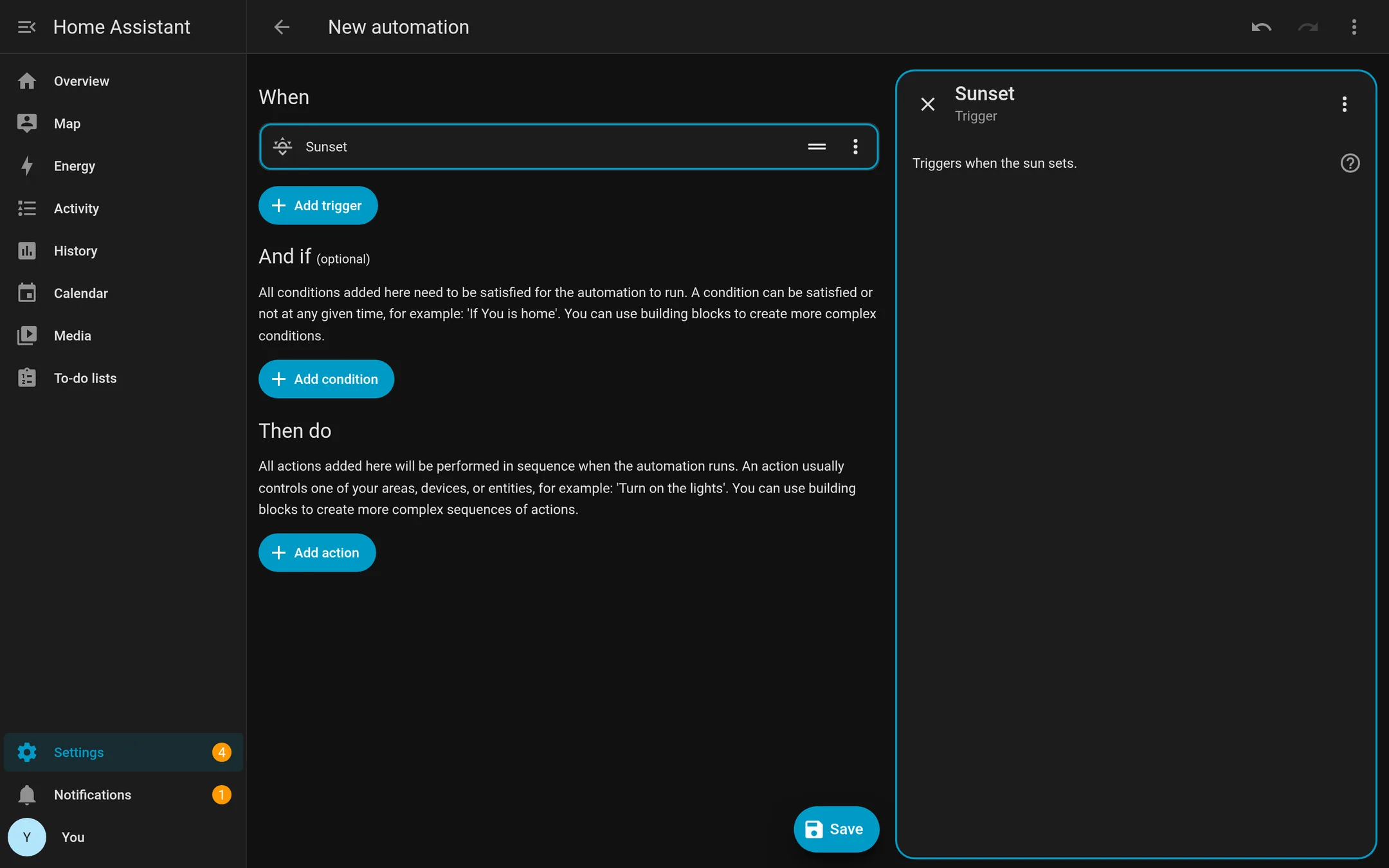Click the To-do lists clipboard icon

point(26,378)
